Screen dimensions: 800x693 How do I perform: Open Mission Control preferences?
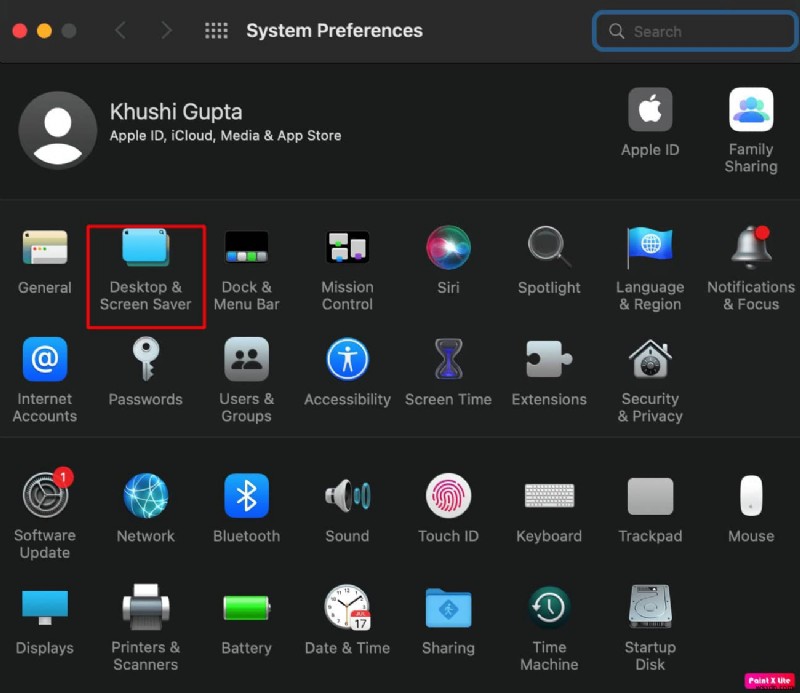coord(347,248)
